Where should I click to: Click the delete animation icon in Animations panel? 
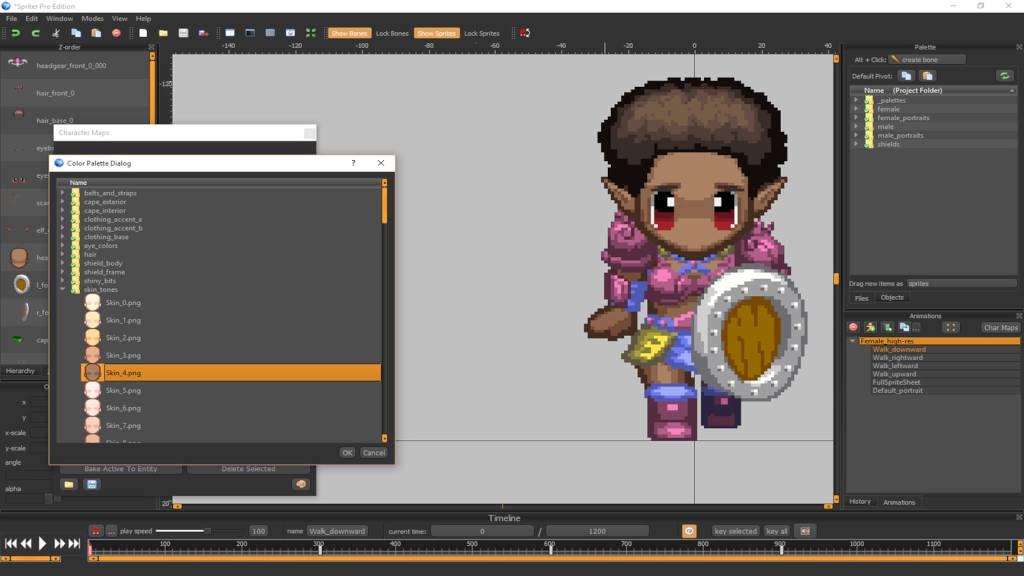point(852,327)
